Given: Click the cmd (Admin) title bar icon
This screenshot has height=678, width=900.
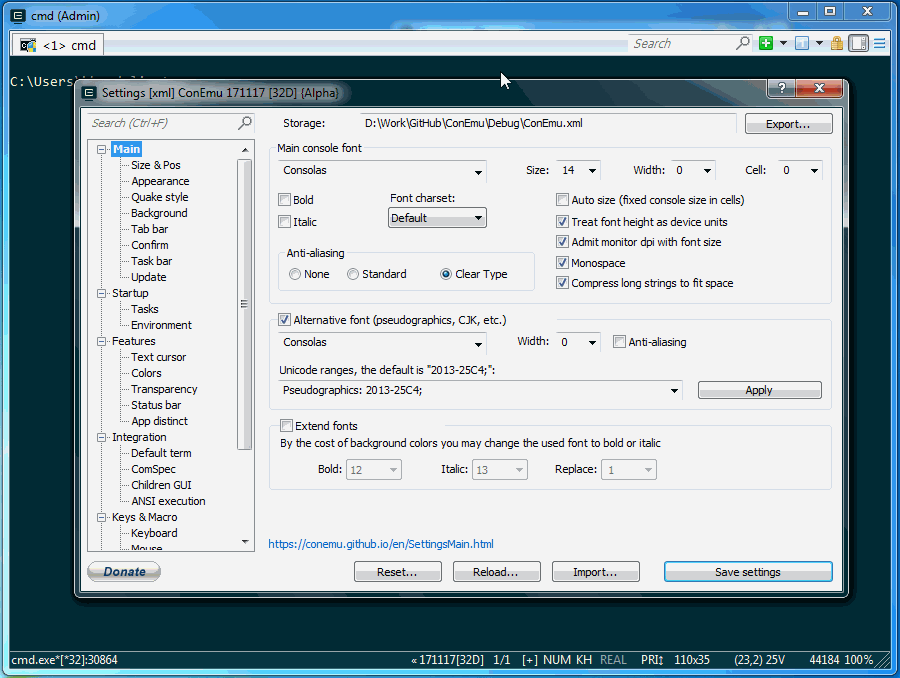Looking at the screenshot, I should [x=18, y=16].
